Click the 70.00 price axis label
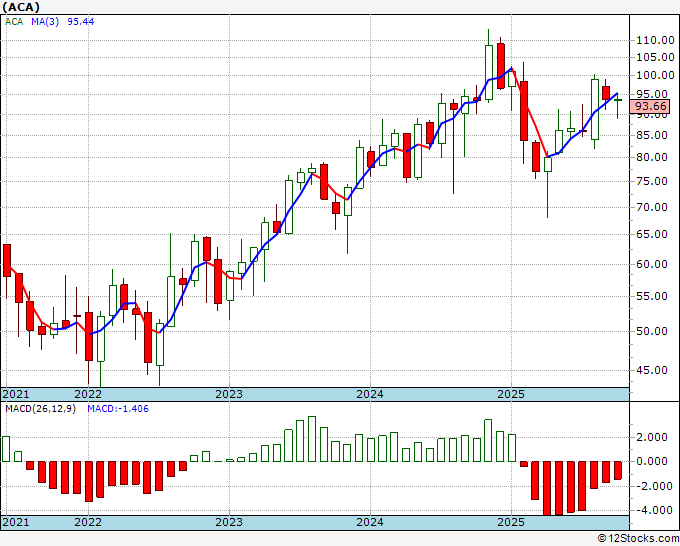Screen dimensions: 680x546 (652, 207)
